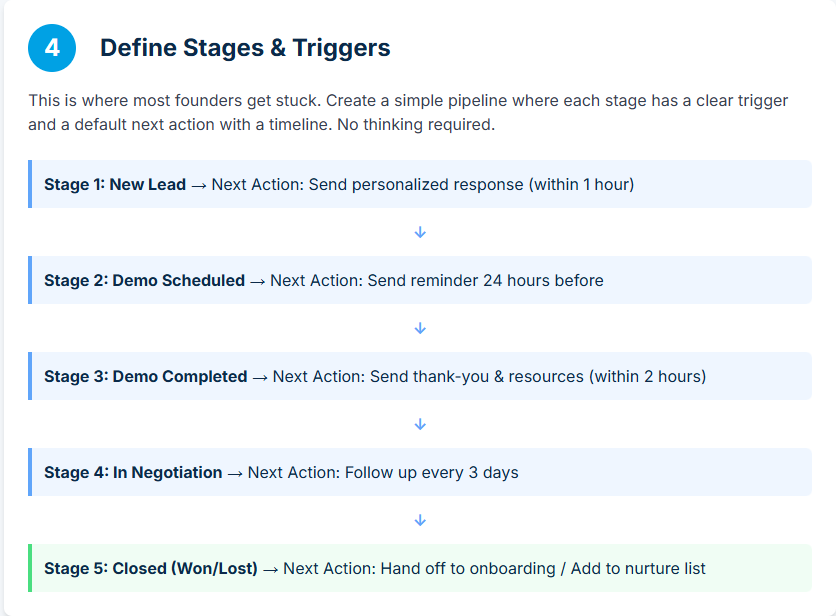Click the down arrow below Stage 4
Screen dimensions: 836x616
point(420,520)
